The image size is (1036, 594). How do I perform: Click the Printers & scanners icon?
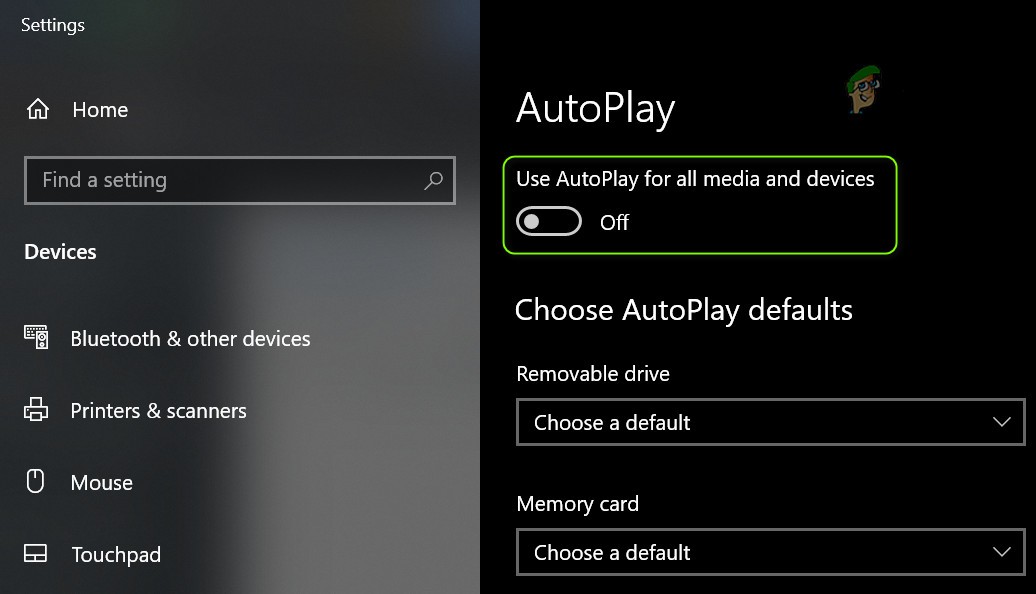tap(38, 410)
